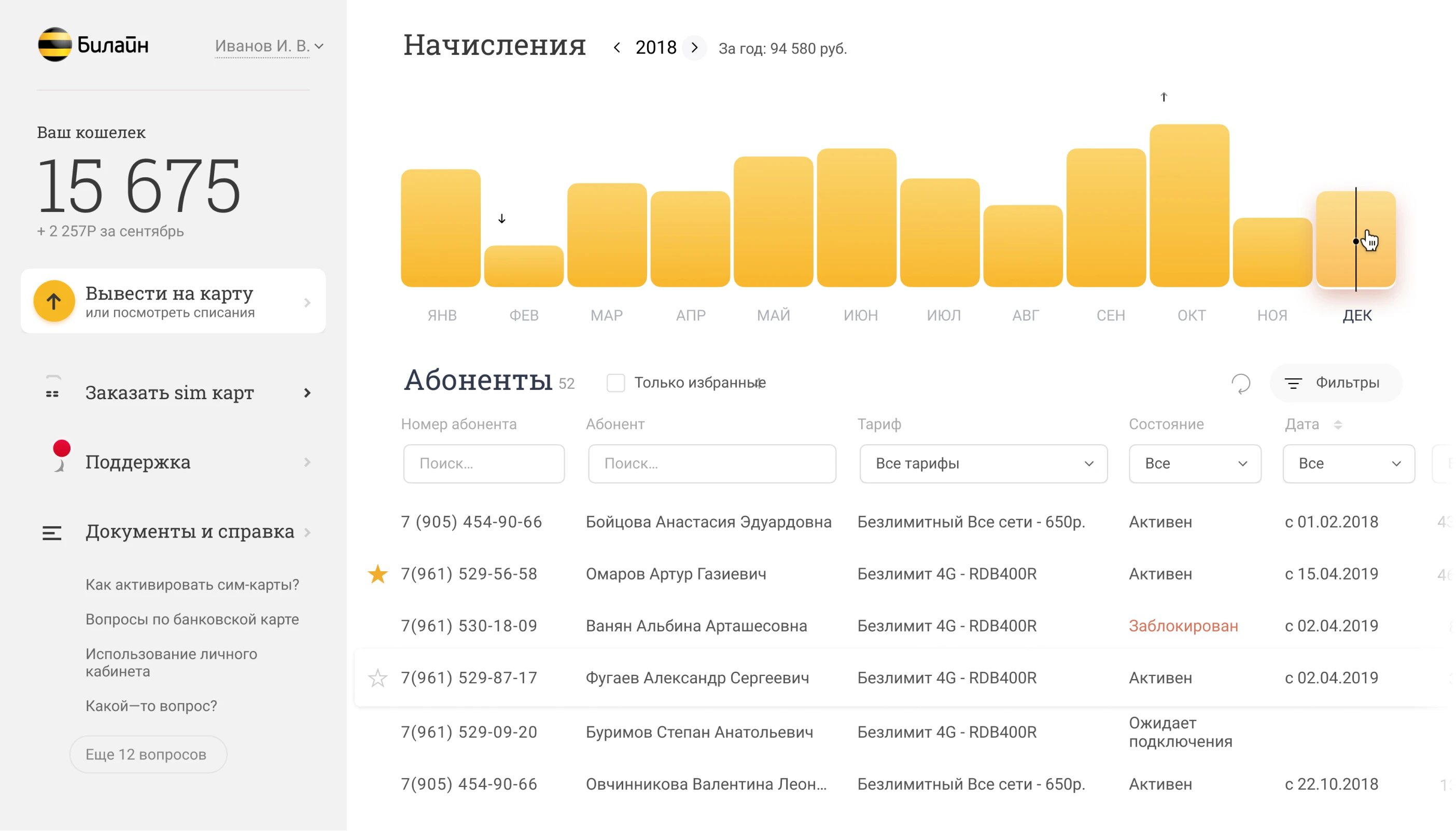Viewport: 1456px width, 831px height.
Task: Click Абонент search field
Action: 712,463
